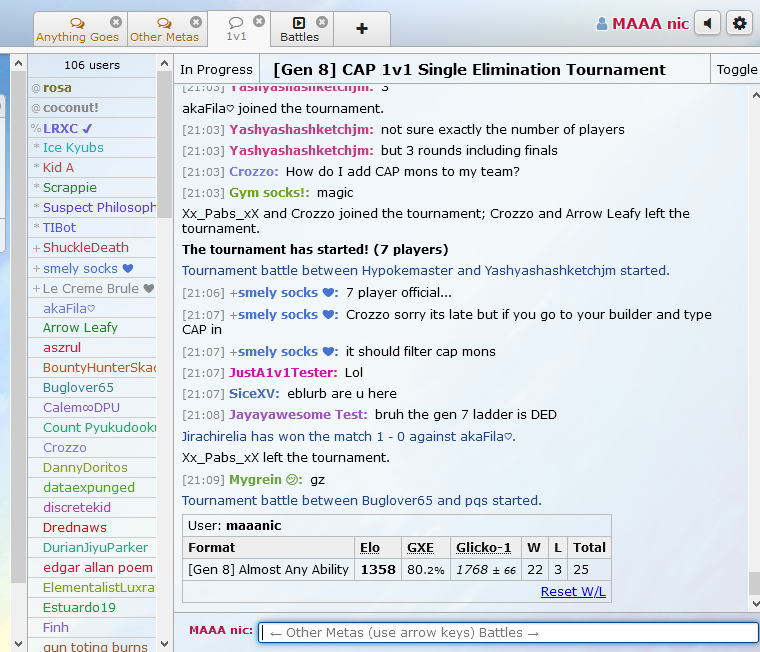Select user rosa in the user list
The width and height of the screenshot is (760, 652).
92,88
